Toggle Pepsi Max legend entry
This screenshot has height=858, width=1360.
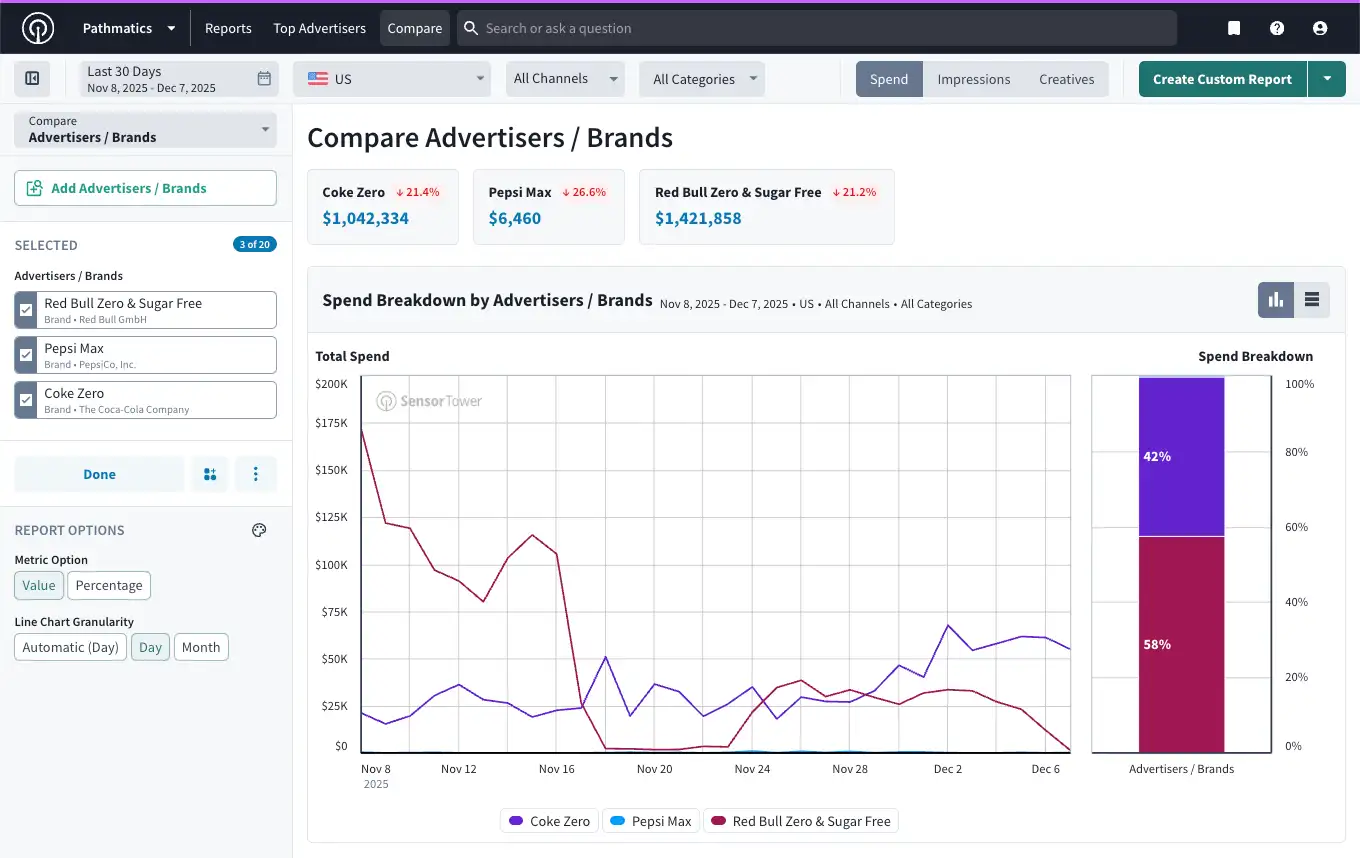pyautogui.click(x=651, y=821)
